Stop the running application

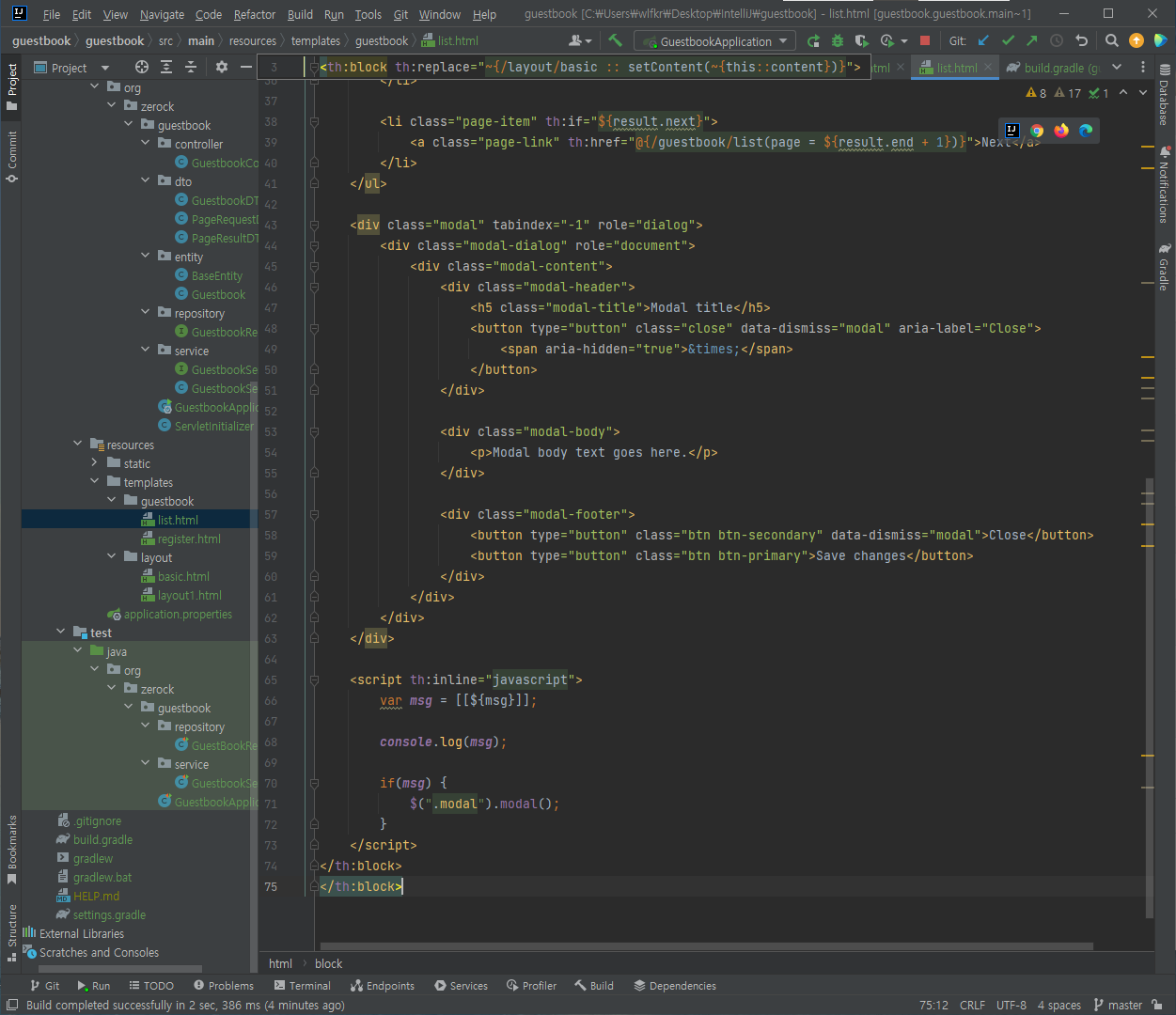coord(925,40)
